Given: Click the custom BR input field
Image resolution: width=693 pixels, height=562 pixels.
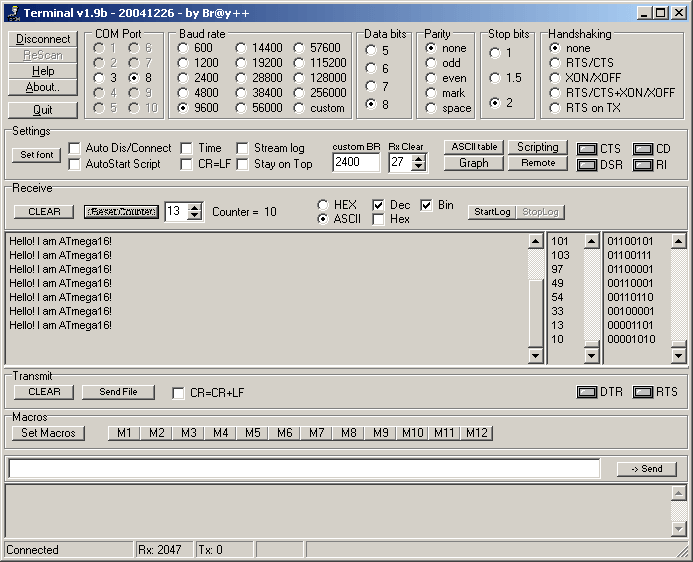Looking at the screenshot, I should point(356,162).
